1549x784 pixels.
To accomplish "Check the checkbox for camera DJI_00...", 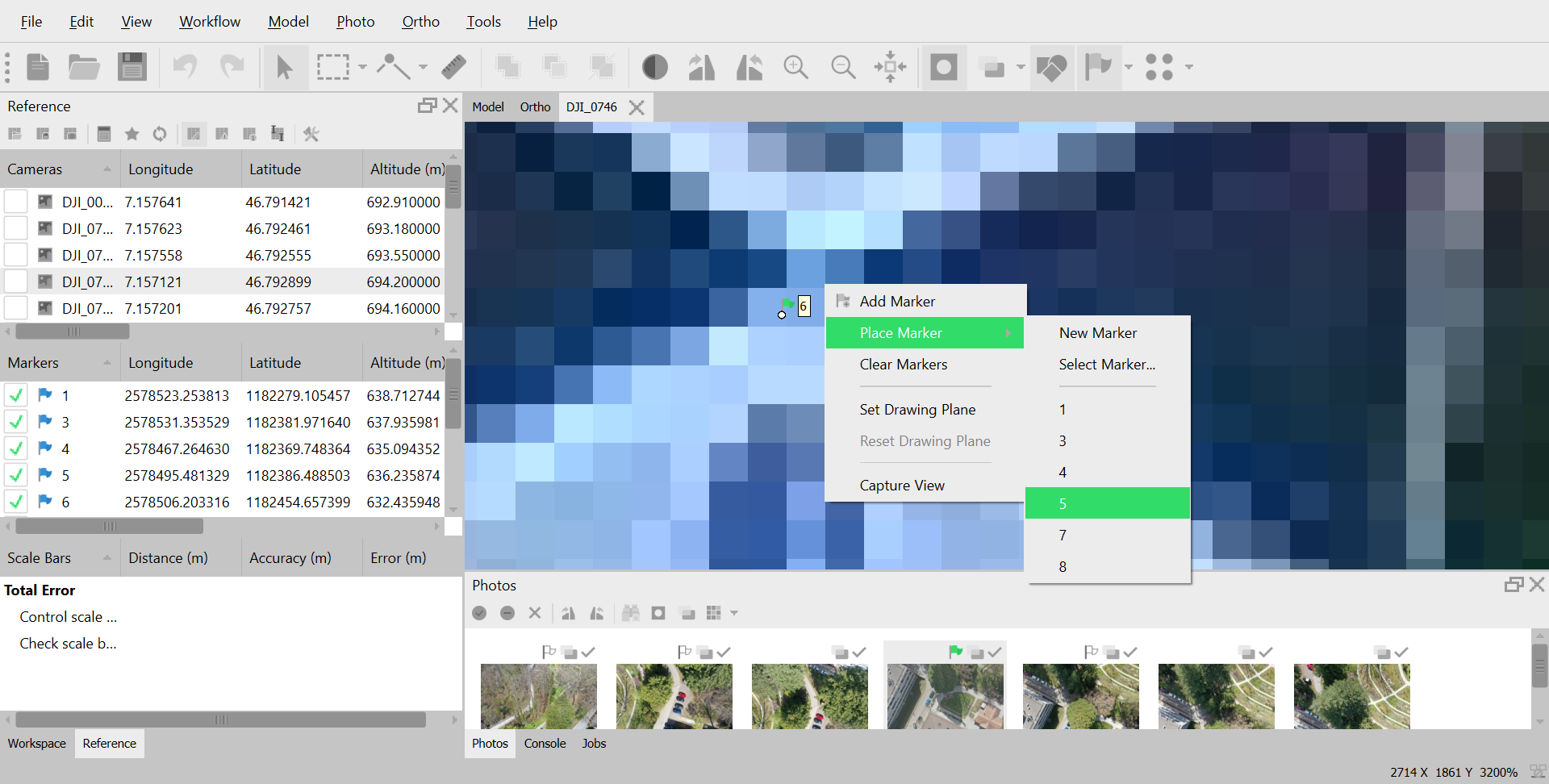I will tap(16, 202).
